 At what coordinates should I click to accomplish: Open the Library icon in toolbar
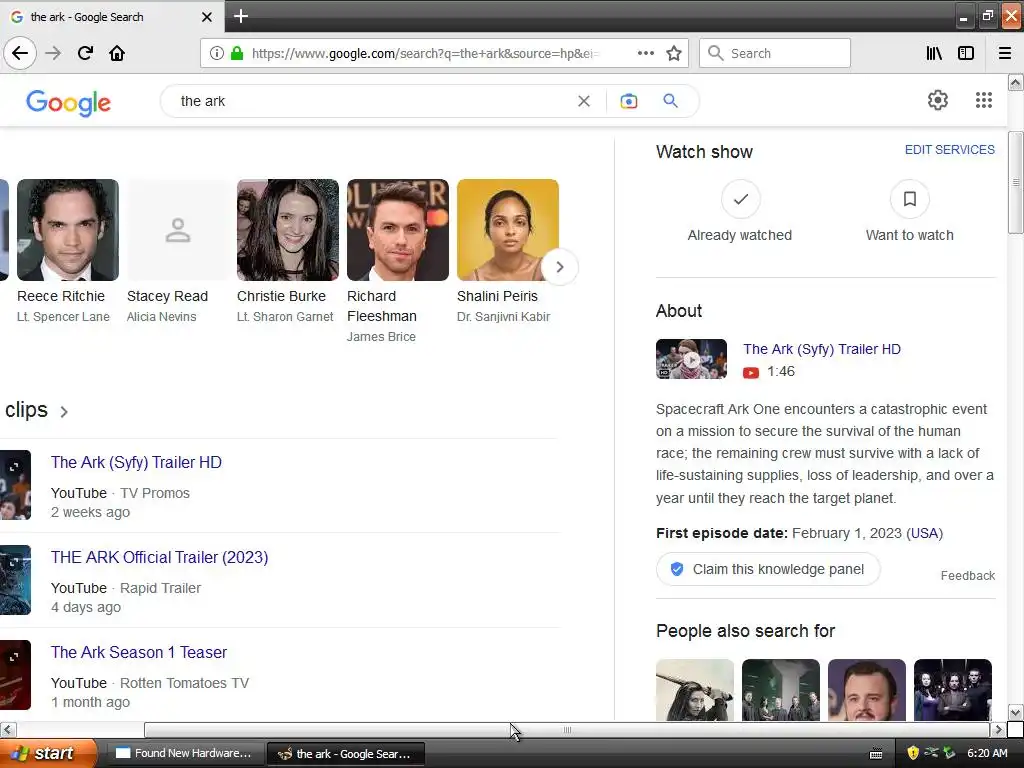[x=934, y=53]
